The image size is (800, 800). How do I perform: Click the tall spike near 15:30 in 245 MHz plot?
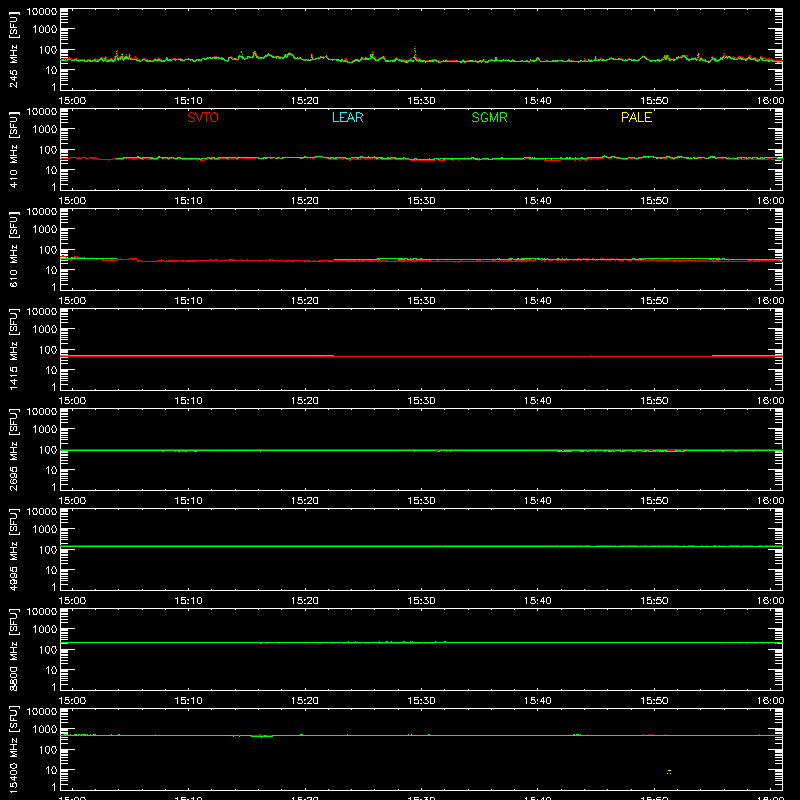(x=415, y=53)
